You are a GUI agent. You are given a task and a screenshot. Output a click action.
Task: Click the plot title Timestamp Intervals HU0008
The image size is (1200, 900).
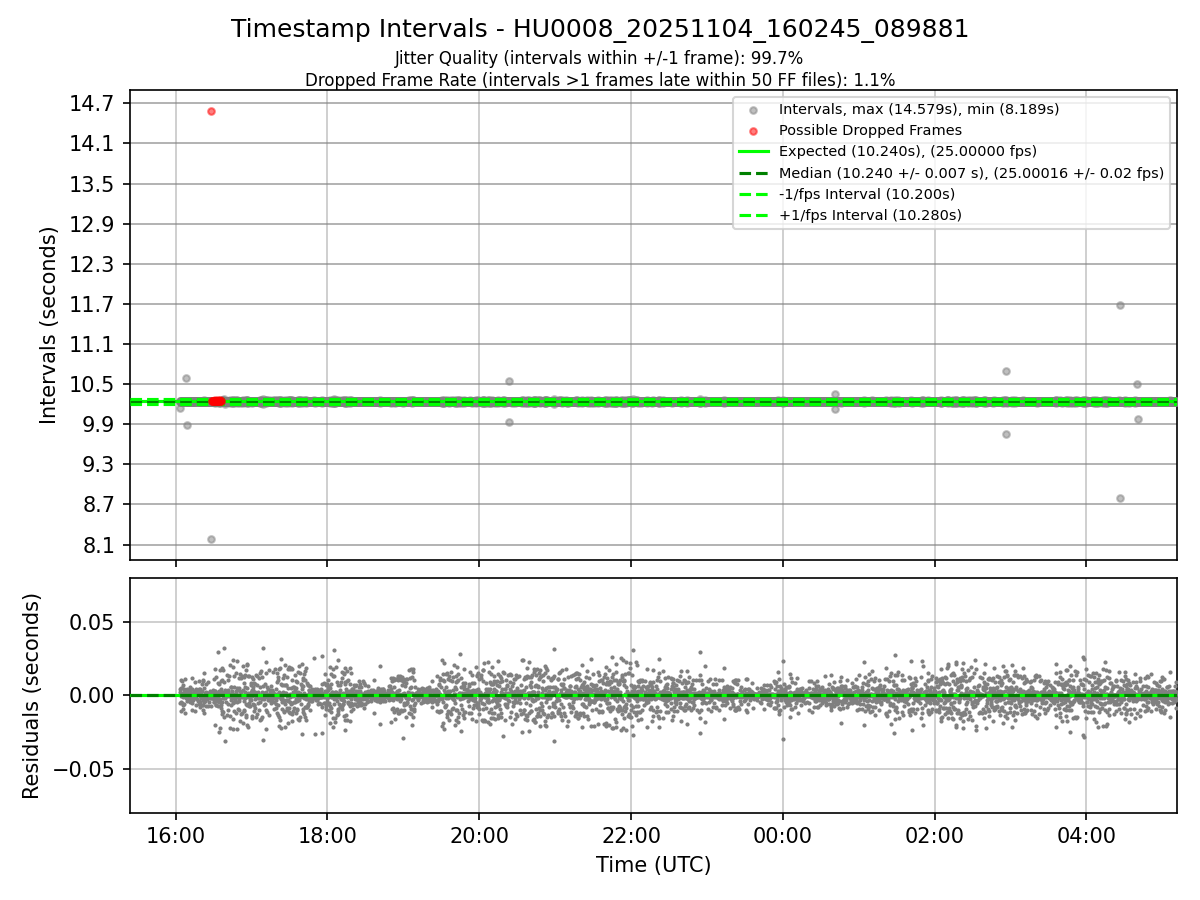point(600,29)
